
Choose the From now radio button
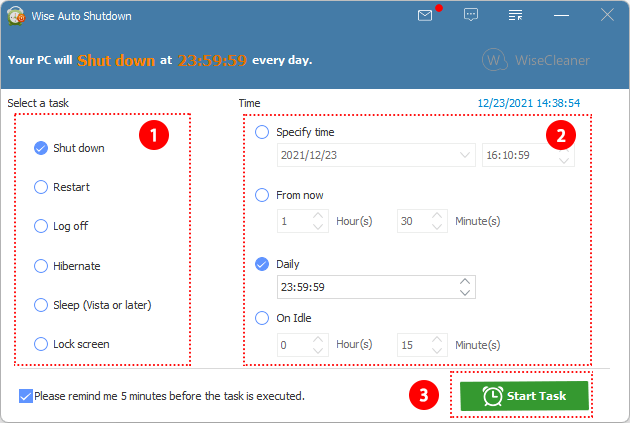(262, 195)
